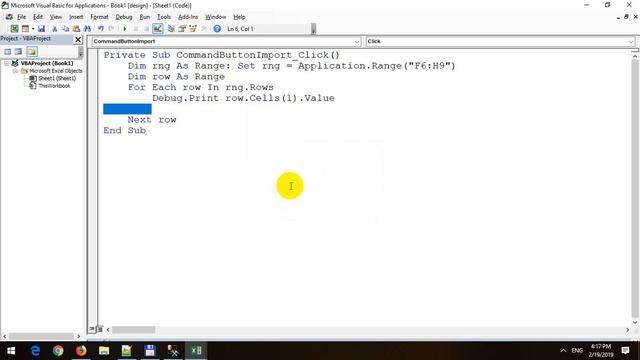Open the File menu
This screenshot has width=640, height=360.
21,17
